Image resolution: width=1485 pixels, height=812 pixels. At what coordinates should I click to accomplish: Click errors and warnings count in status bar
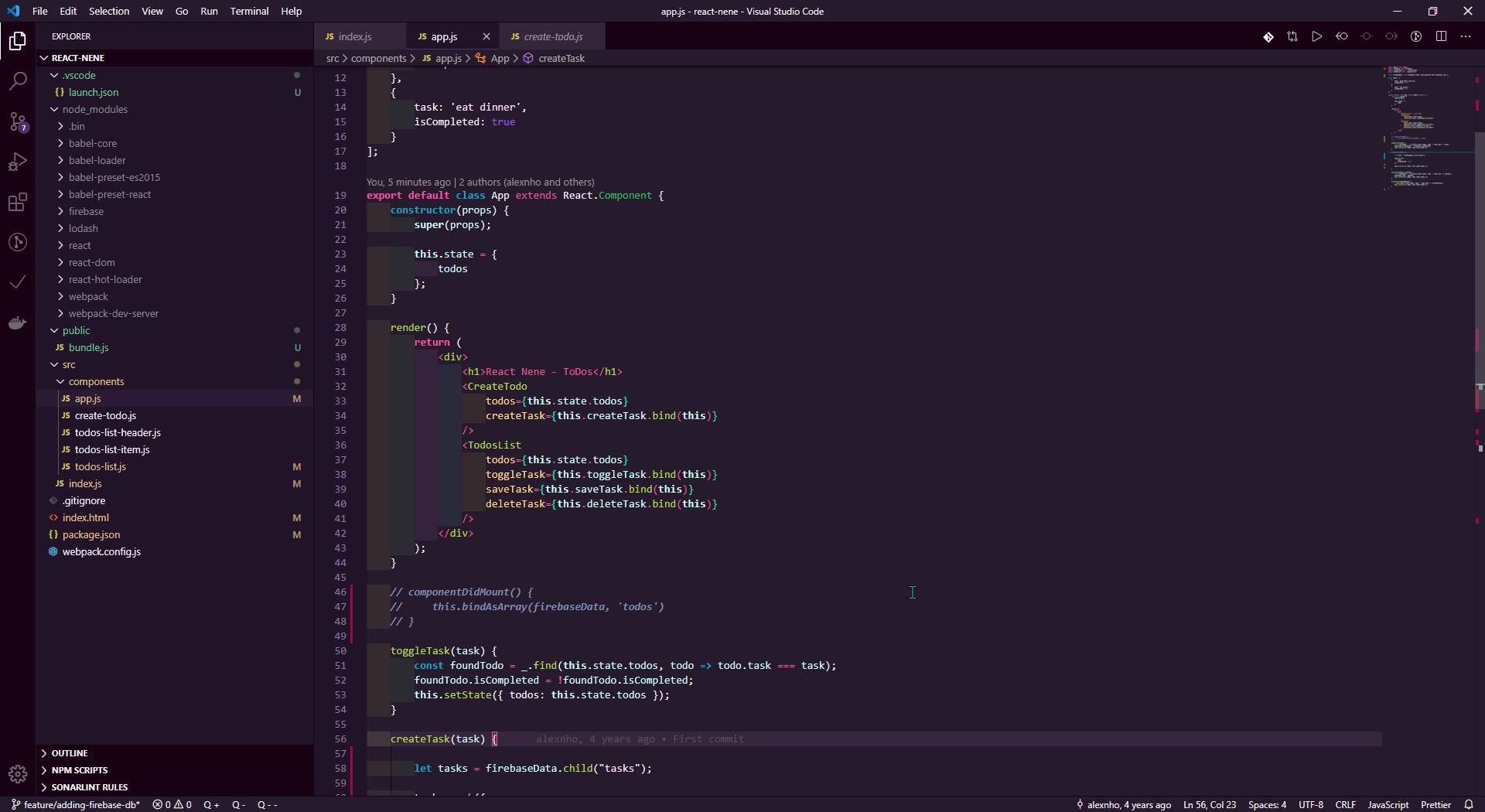(x=172, y=804)
